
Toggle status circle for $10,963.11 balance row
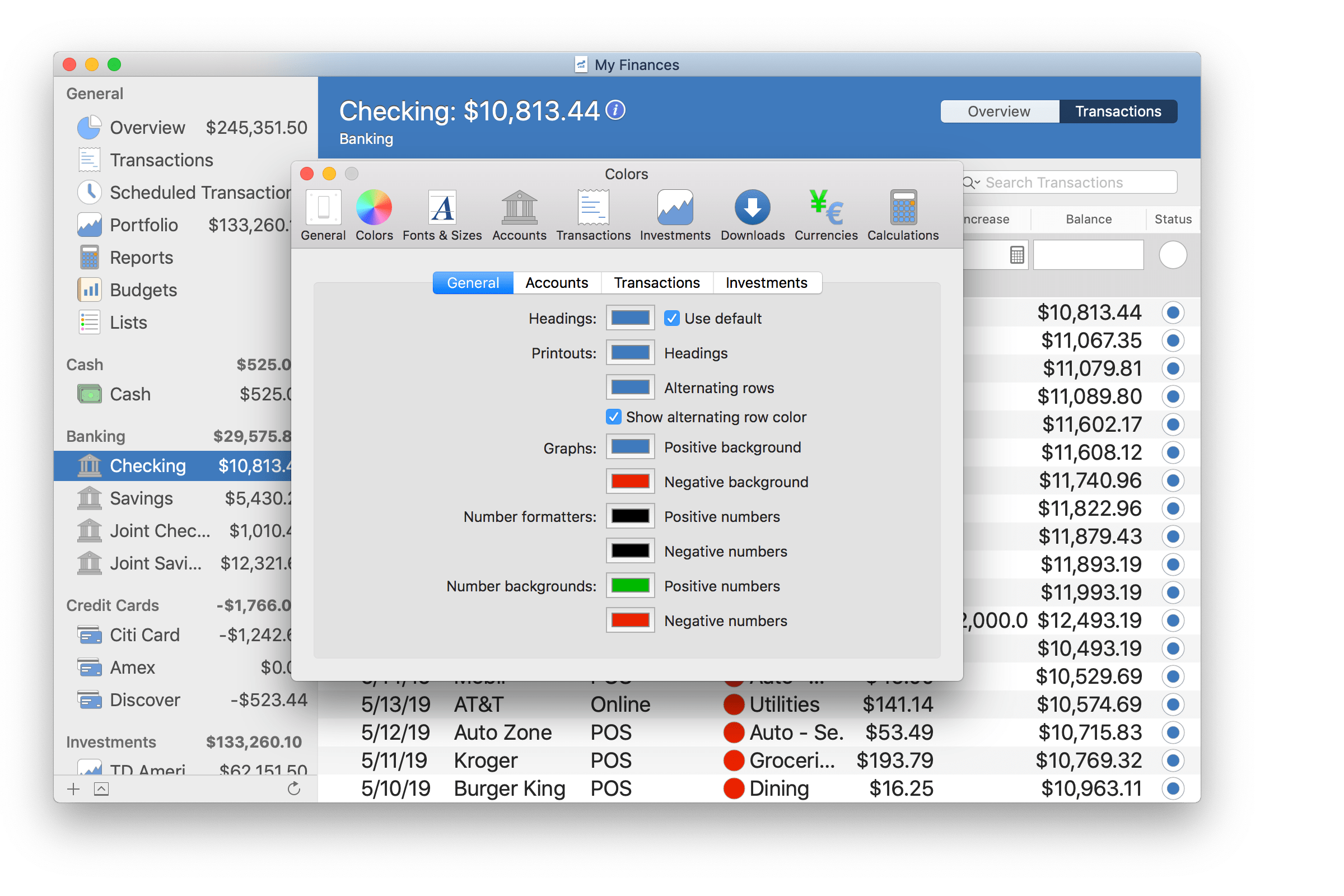coord(1173,788)
